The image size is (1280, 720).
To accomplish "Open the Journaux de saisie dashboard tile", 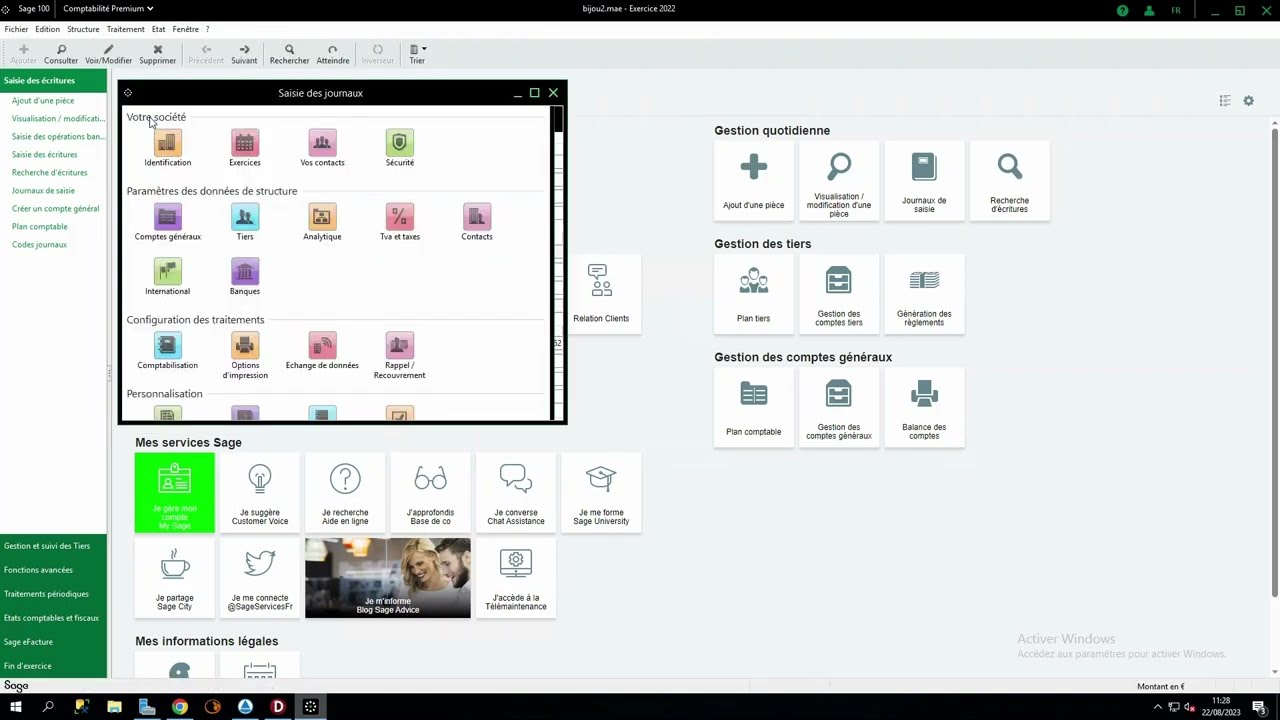I will click(924, 181).
